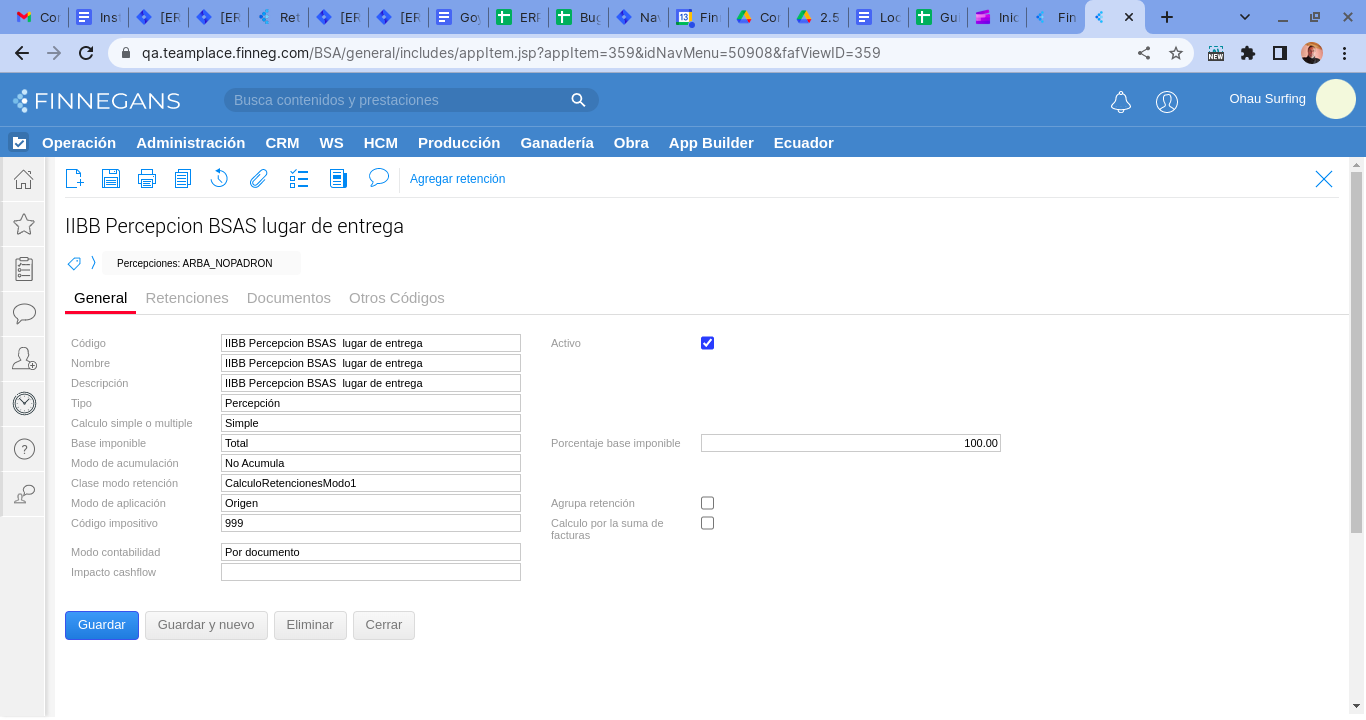Go to Home in left sidebar
The image size is (1366, 720).
tap(24, 180)
